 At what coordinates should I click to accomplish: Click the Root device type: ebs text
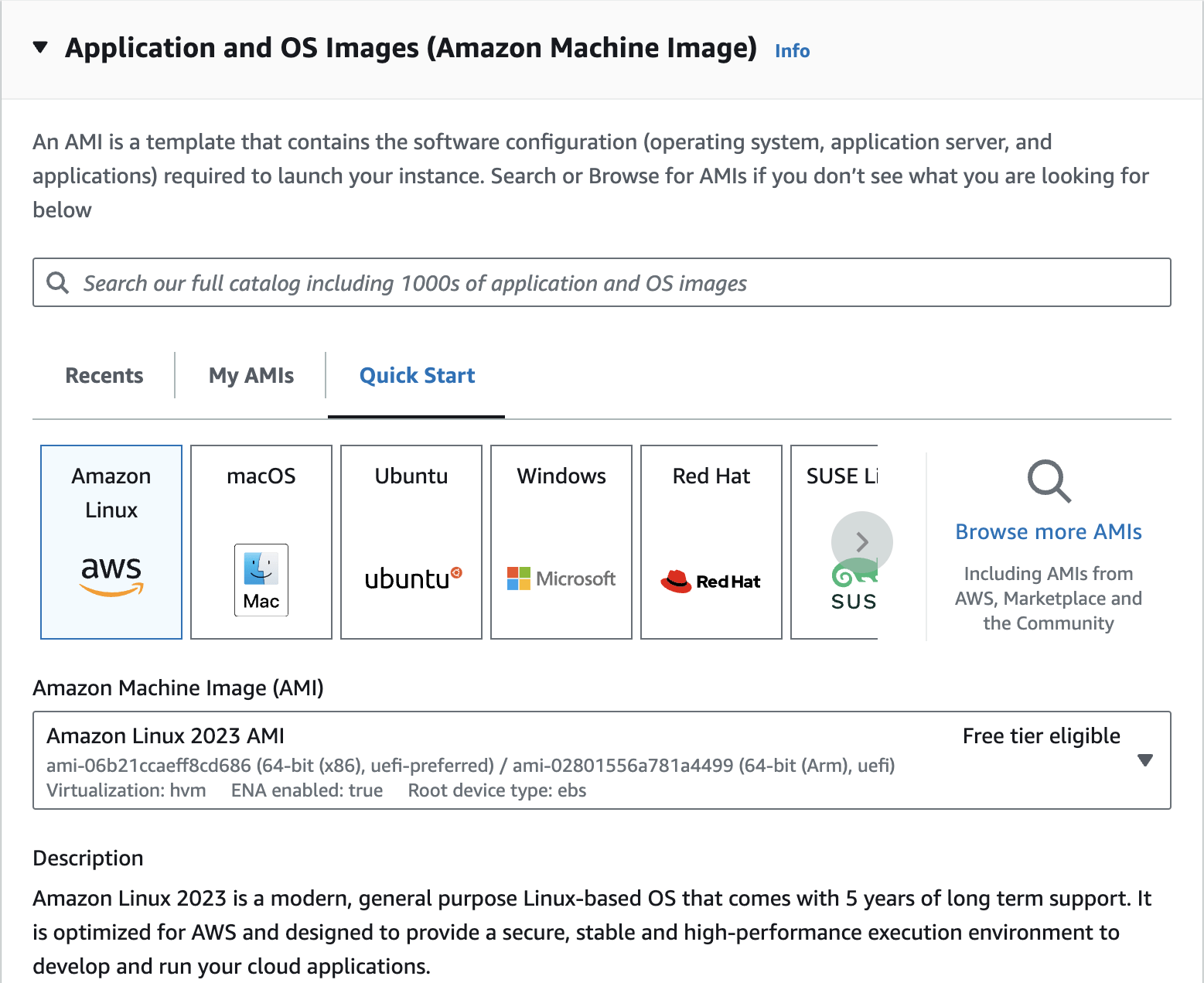(x=497, y=790)
